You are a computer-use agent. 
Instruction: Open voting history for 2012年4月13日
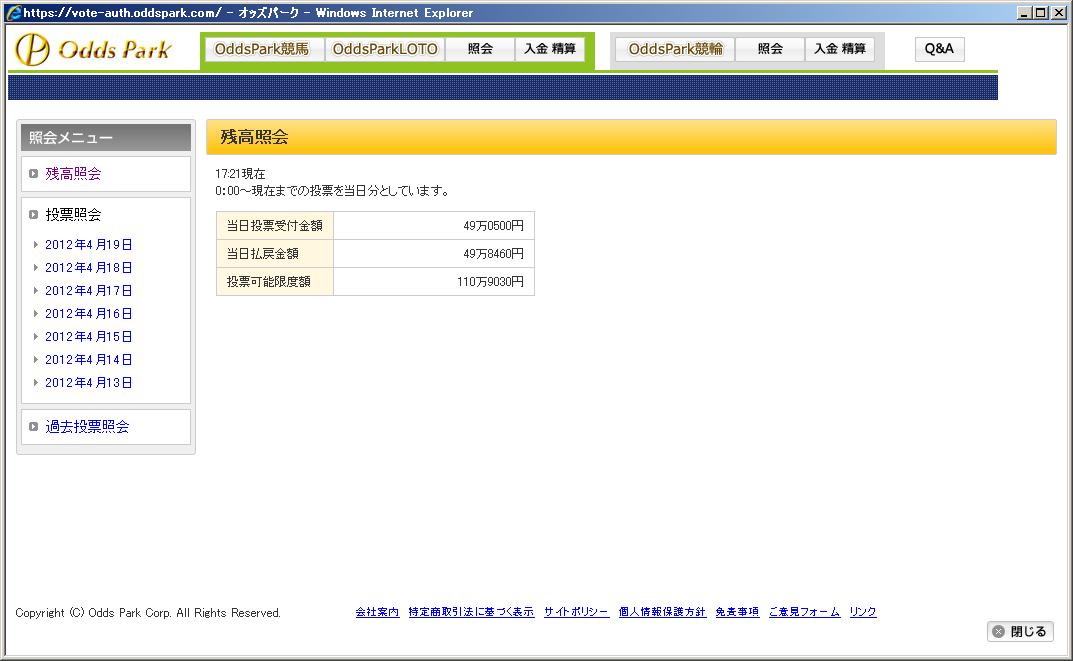tap(88, 383)
